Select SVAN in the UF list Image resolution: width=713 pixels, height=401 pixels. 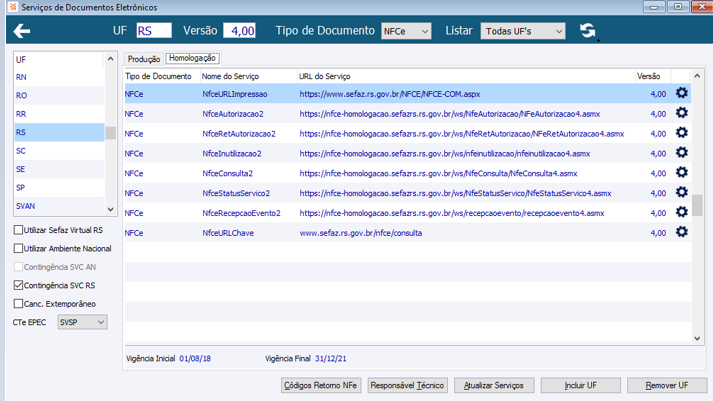(x=60, y=206)
